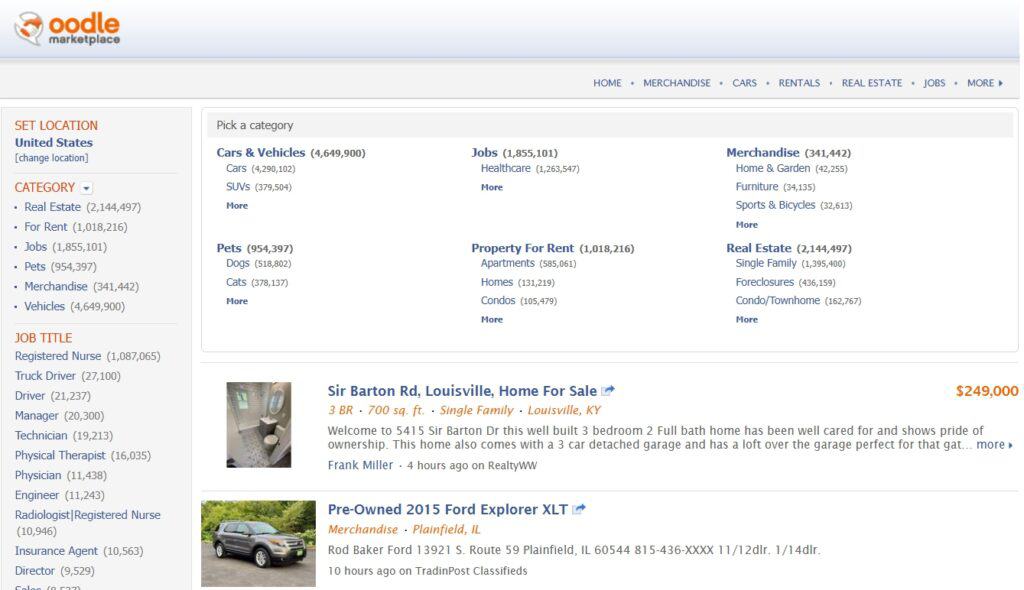Open RENTALS in navigation bar
Screen dimensions: 1024x590
(799, 83)
